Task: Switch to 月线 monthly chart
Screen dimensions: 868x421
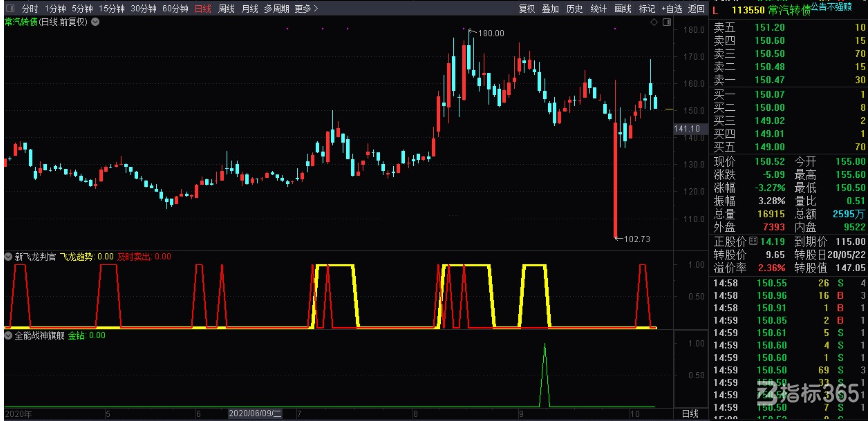Action: [x=250, y=8]
